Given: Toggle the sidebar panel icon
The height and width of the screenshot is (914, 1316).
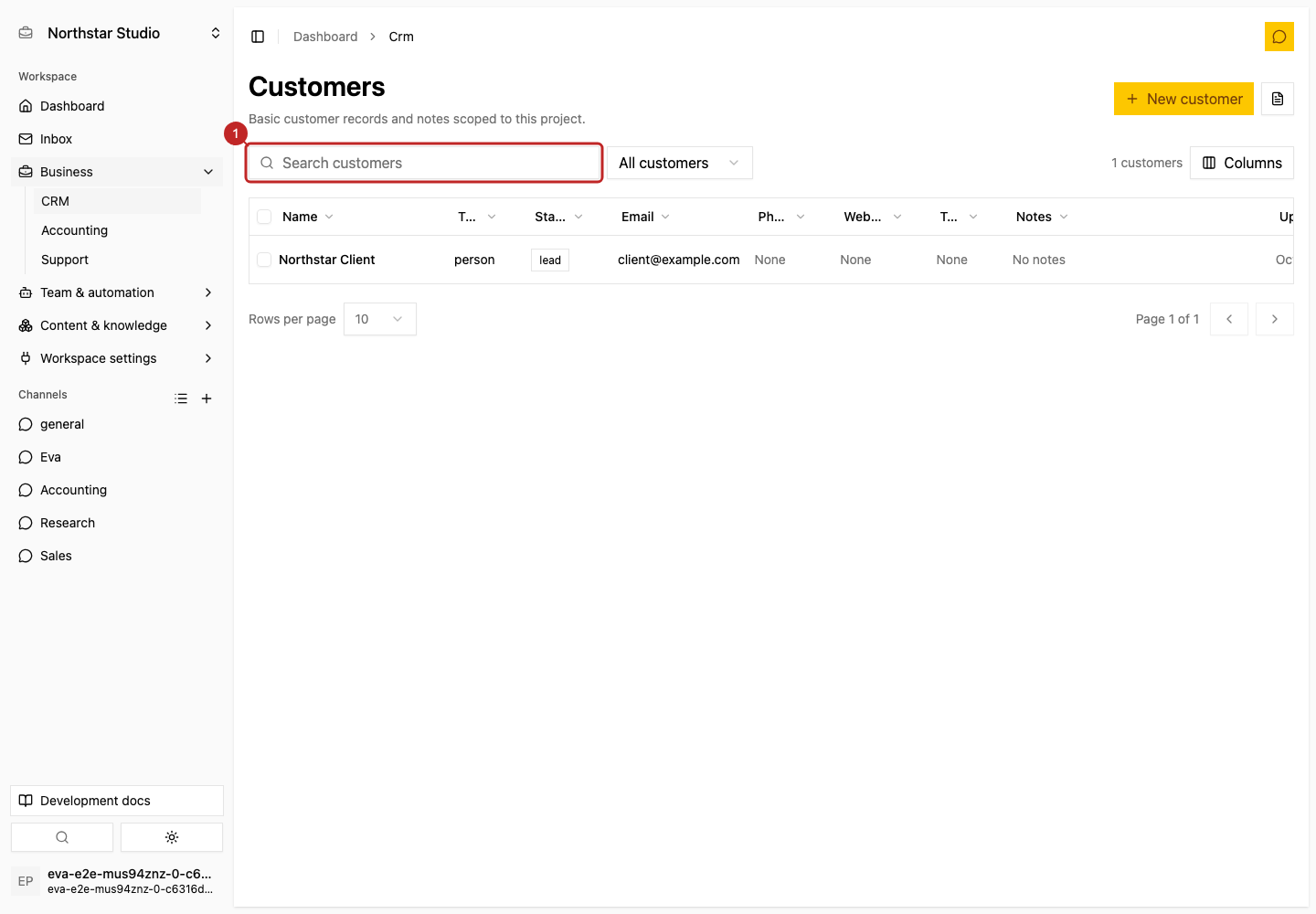Looking at the screenshot, I should [x=258, y=37].
